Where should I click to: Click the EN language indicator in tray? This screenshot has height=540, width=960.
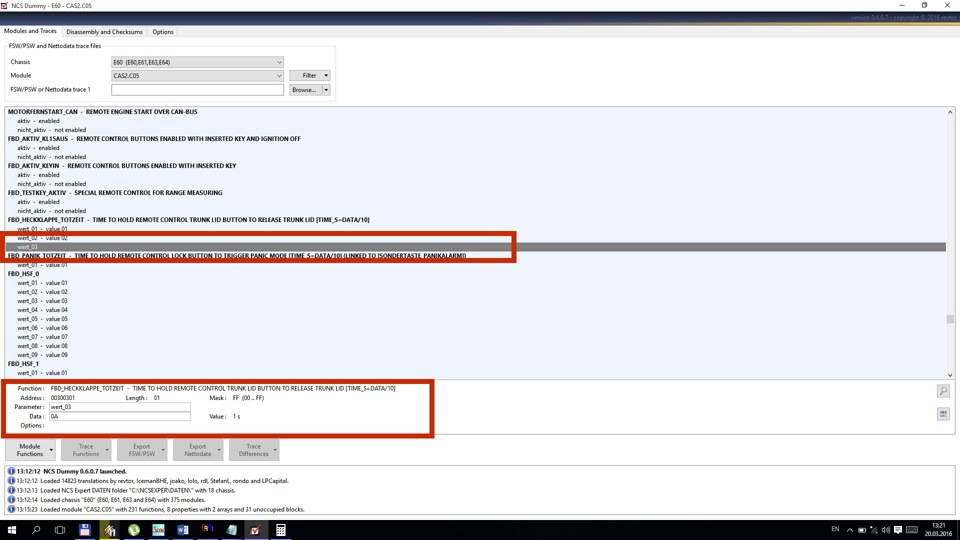coord(835,529)
